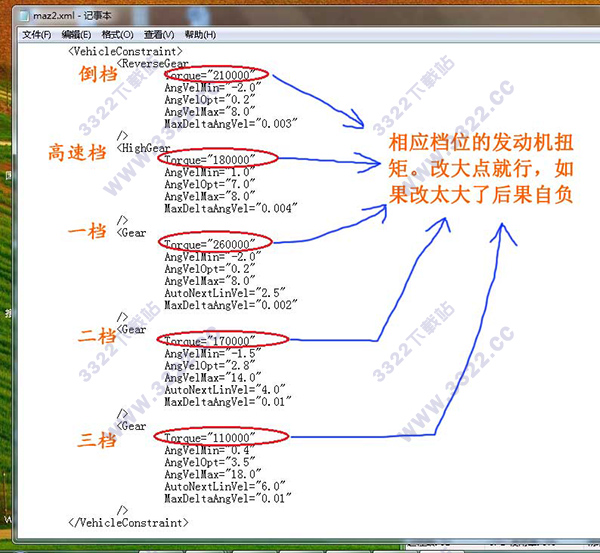Open the 文件(F) menu
600x553 pixels.
pos(37,35)
